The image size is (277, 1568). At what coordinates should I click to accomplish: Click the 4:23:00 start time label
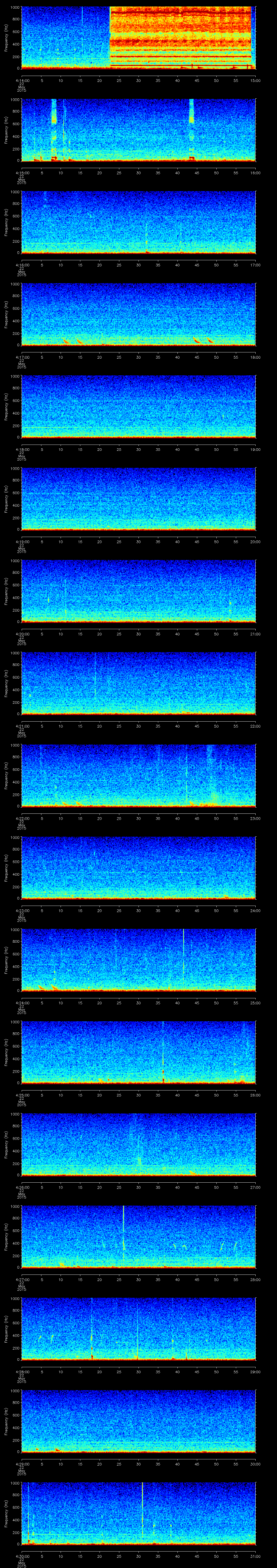point(22,910)
